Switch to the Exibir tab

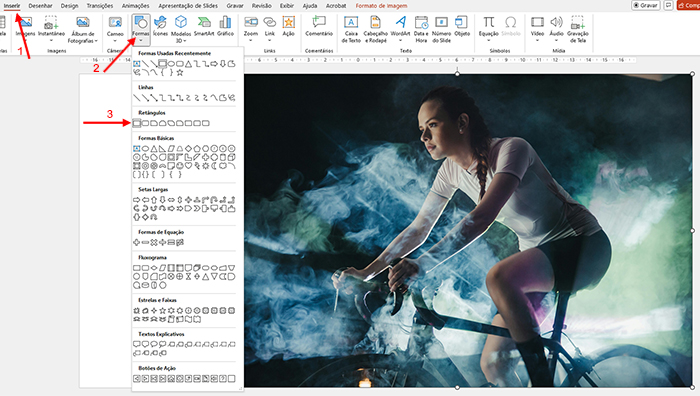[x=287, y=6]
